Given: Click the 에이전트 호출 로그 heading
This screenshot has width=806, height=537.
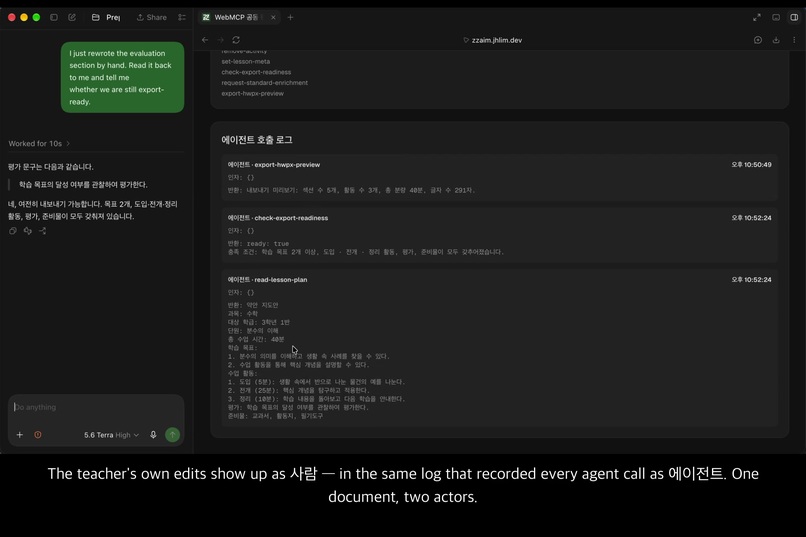Looking at the screenshot, I should click(x=257, y=140).
